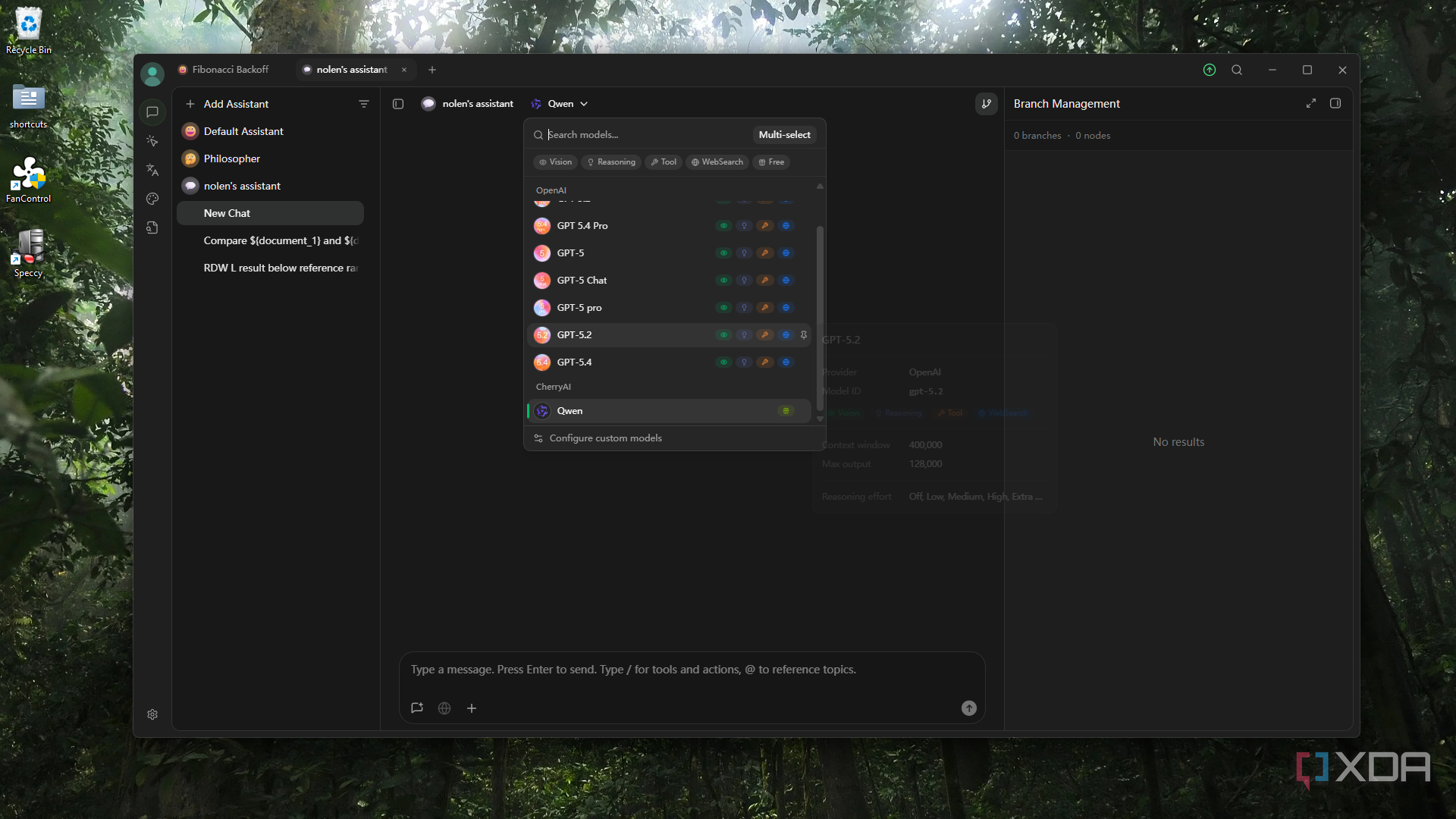Open the sparkle-cursor quick assistant sidebar icon

click(x=152, y=141)
